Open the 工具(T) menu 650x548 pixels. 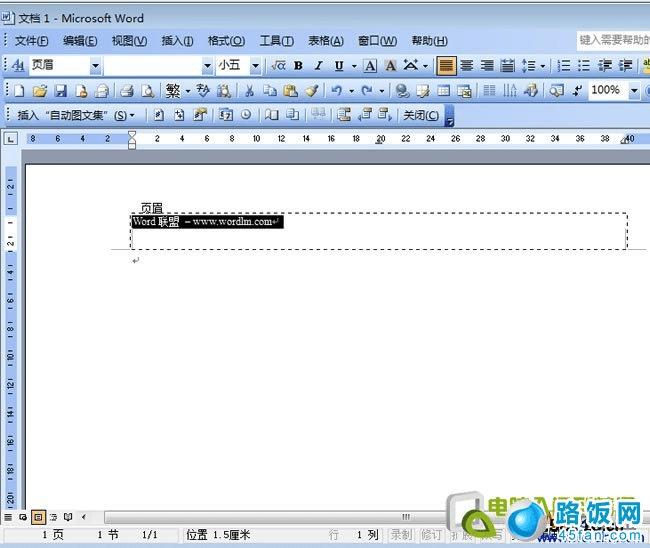[277, 41]
